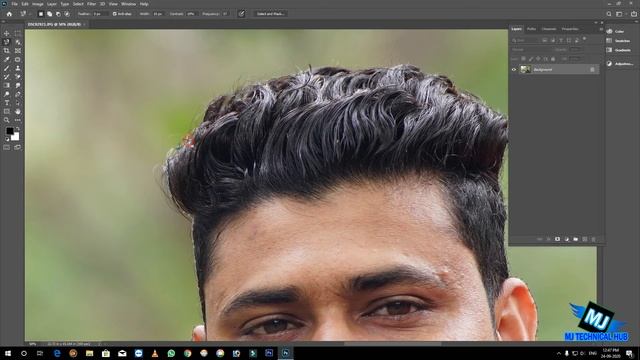Select the Magnetic Lasso tool
640x360 pixels.
click(7, 42)
